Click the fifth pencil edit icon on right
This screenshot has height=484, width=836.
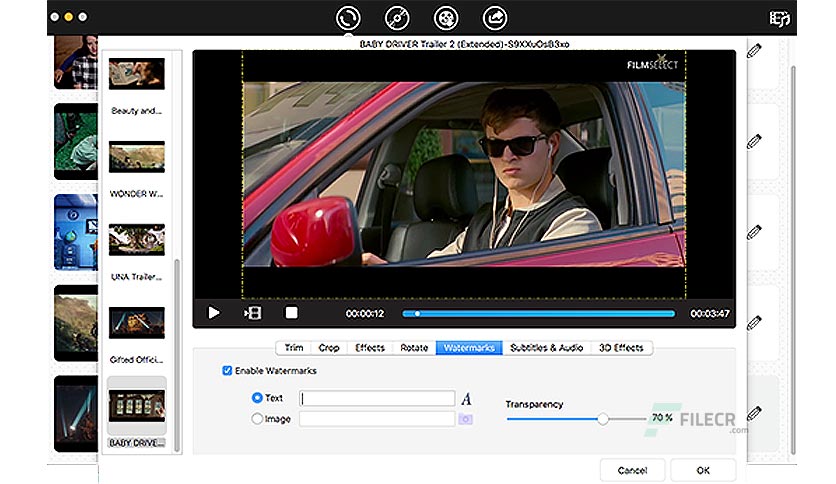754,413
